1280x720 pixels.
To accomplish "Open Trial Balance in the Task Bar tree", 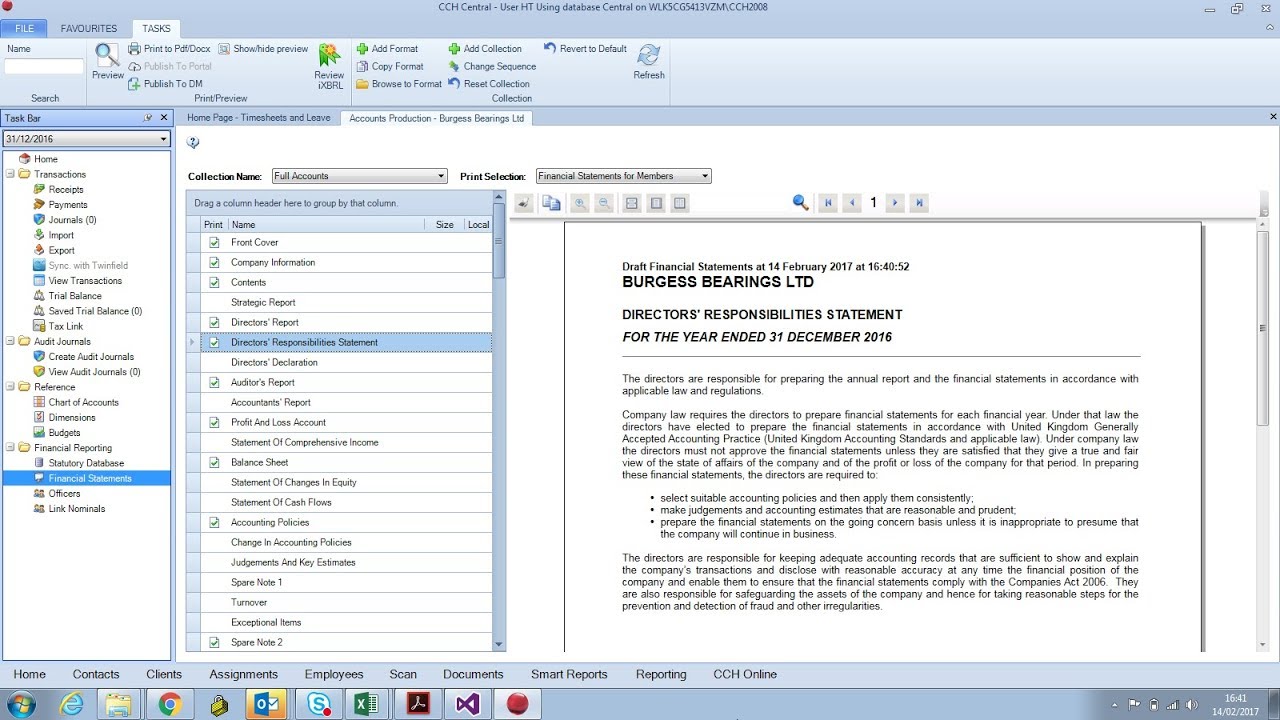I will click(x=75, y=296).
